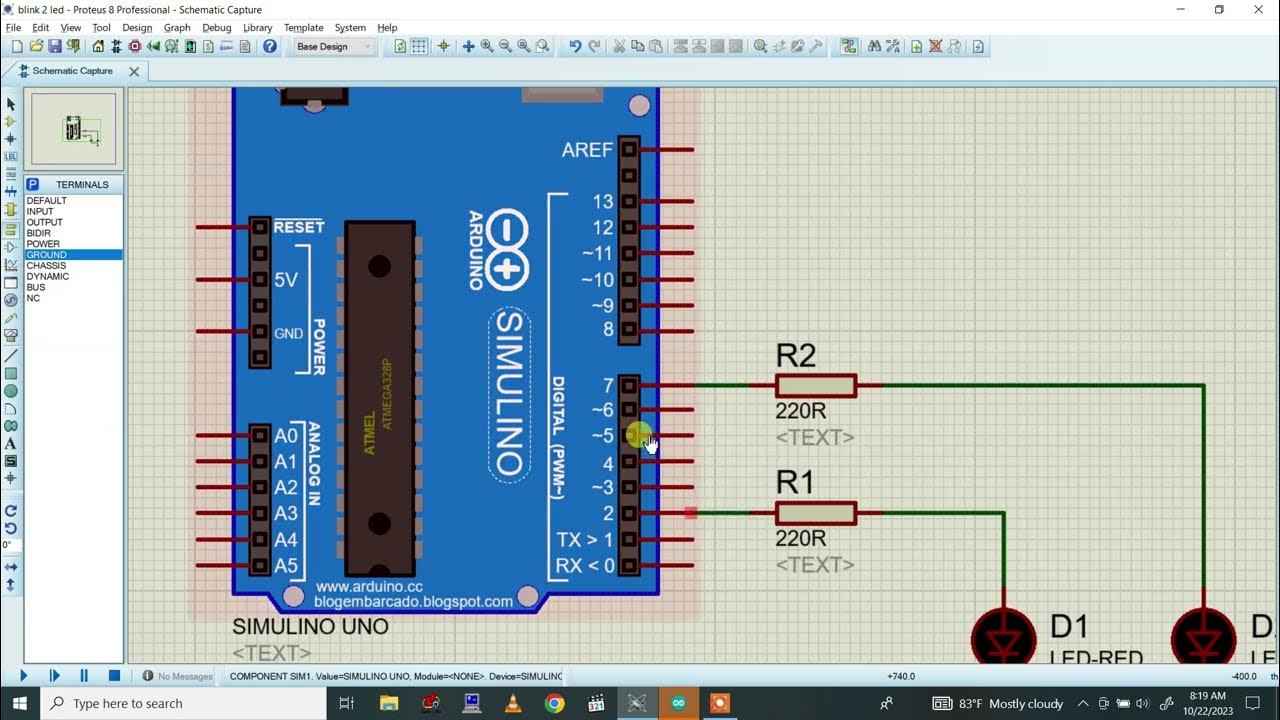Search and tag with the binoculars icon
Image resolution: width=1280 pixels, height=720 pixels.
coord(874,46)
